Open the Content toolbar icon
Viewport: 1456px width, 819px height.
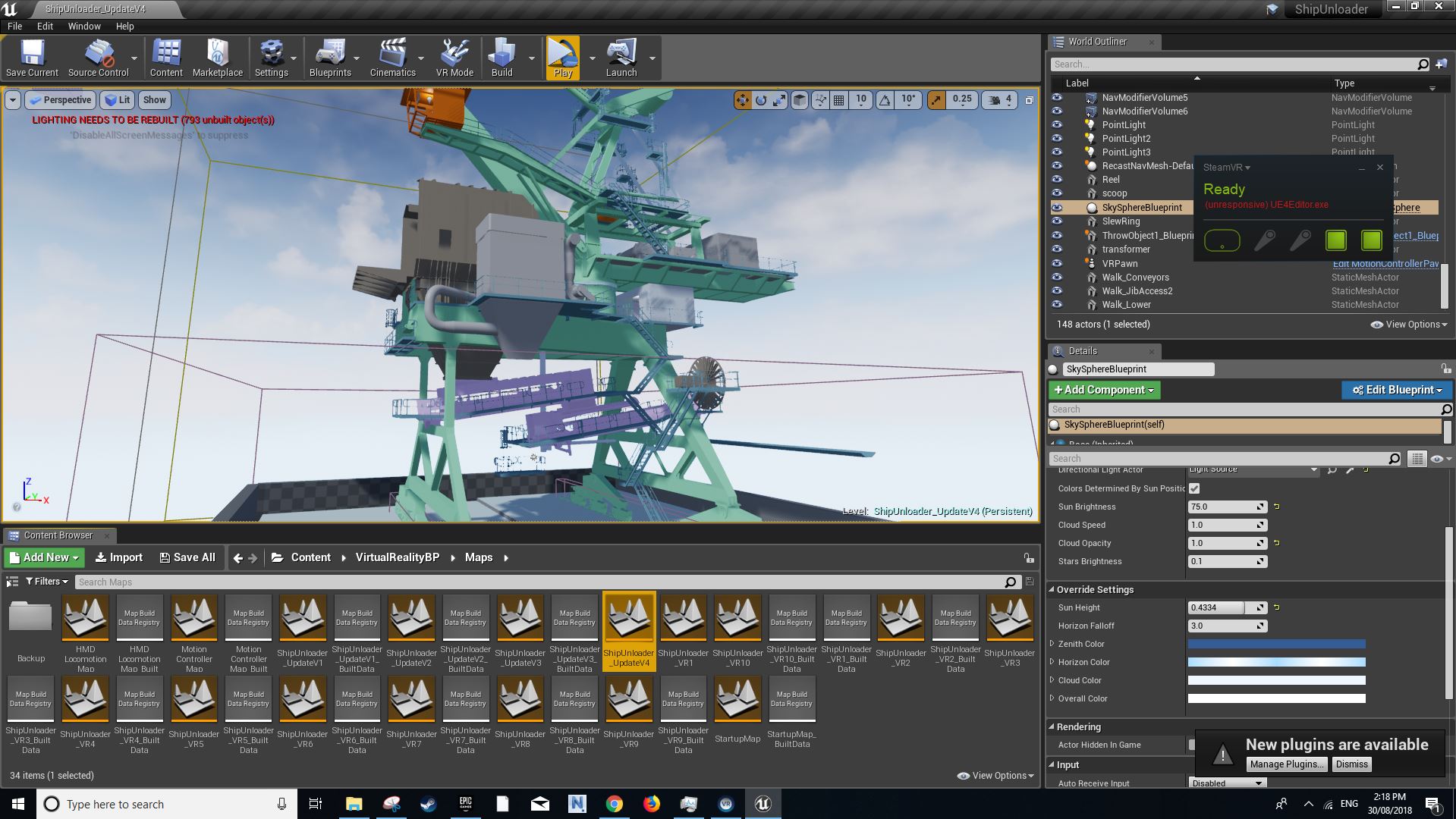pos(166,58)
